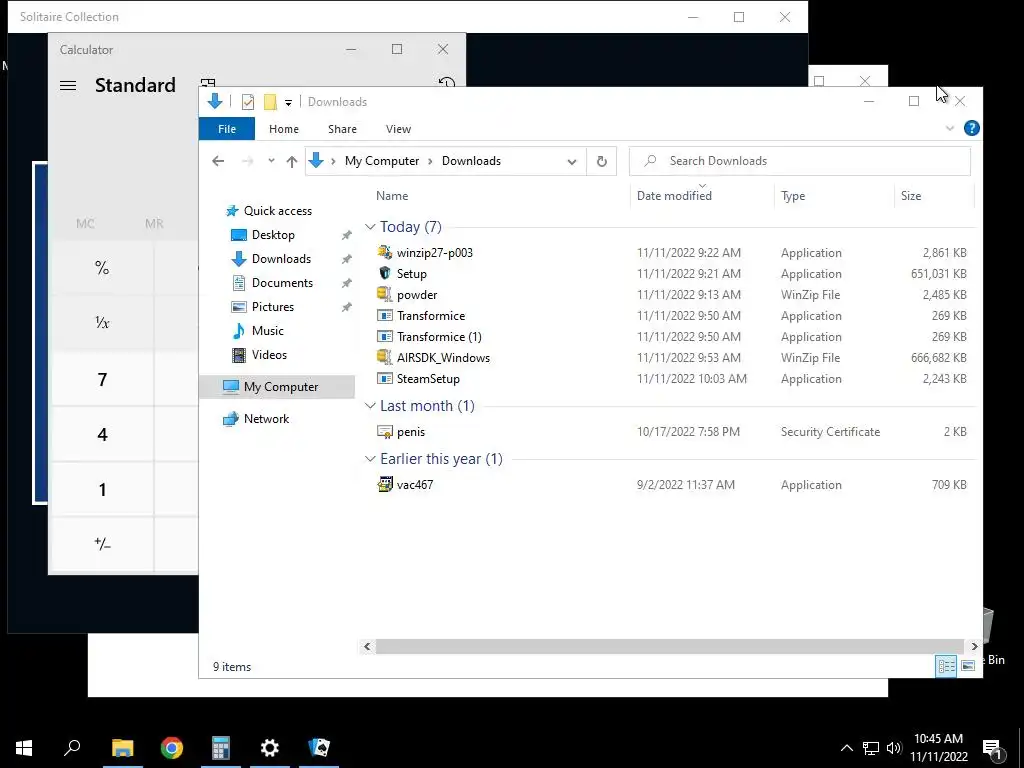Collapse the Last month (1) group
1024x768 pixels.
370,406
